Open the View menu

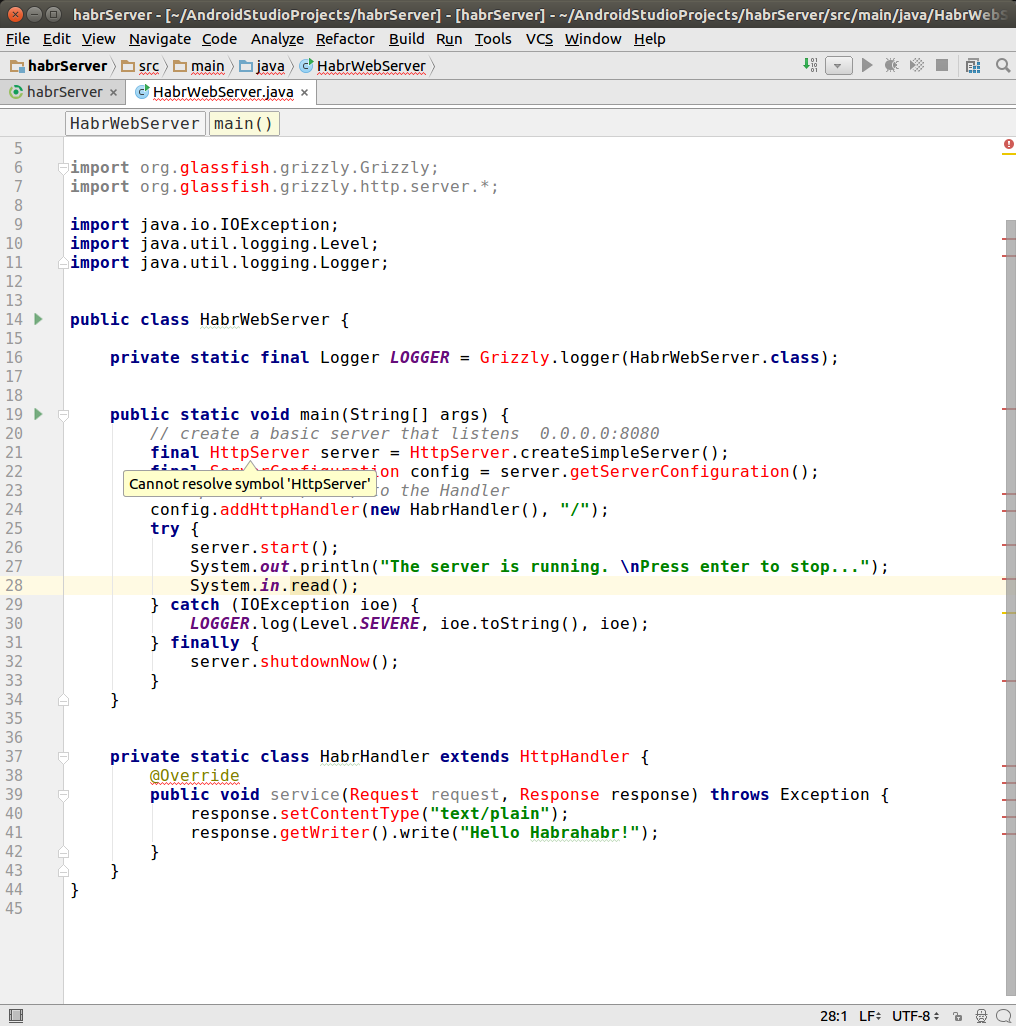pos(98,39)
